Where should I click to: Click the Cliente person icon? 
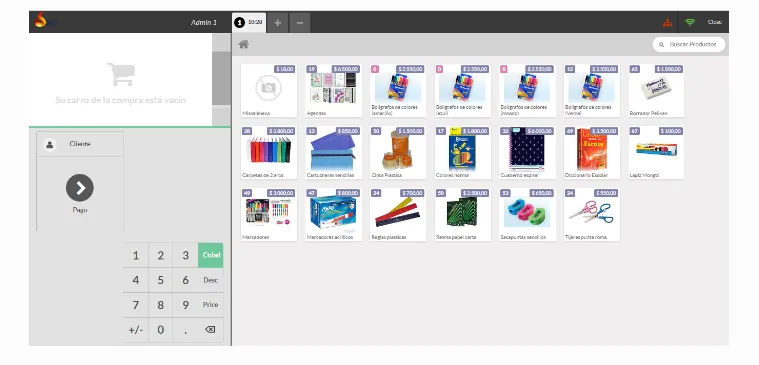tap(49, 144)
